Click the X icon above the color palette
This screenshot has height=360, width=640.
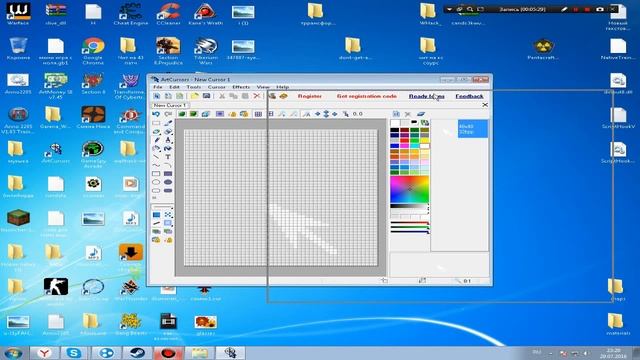407,114
